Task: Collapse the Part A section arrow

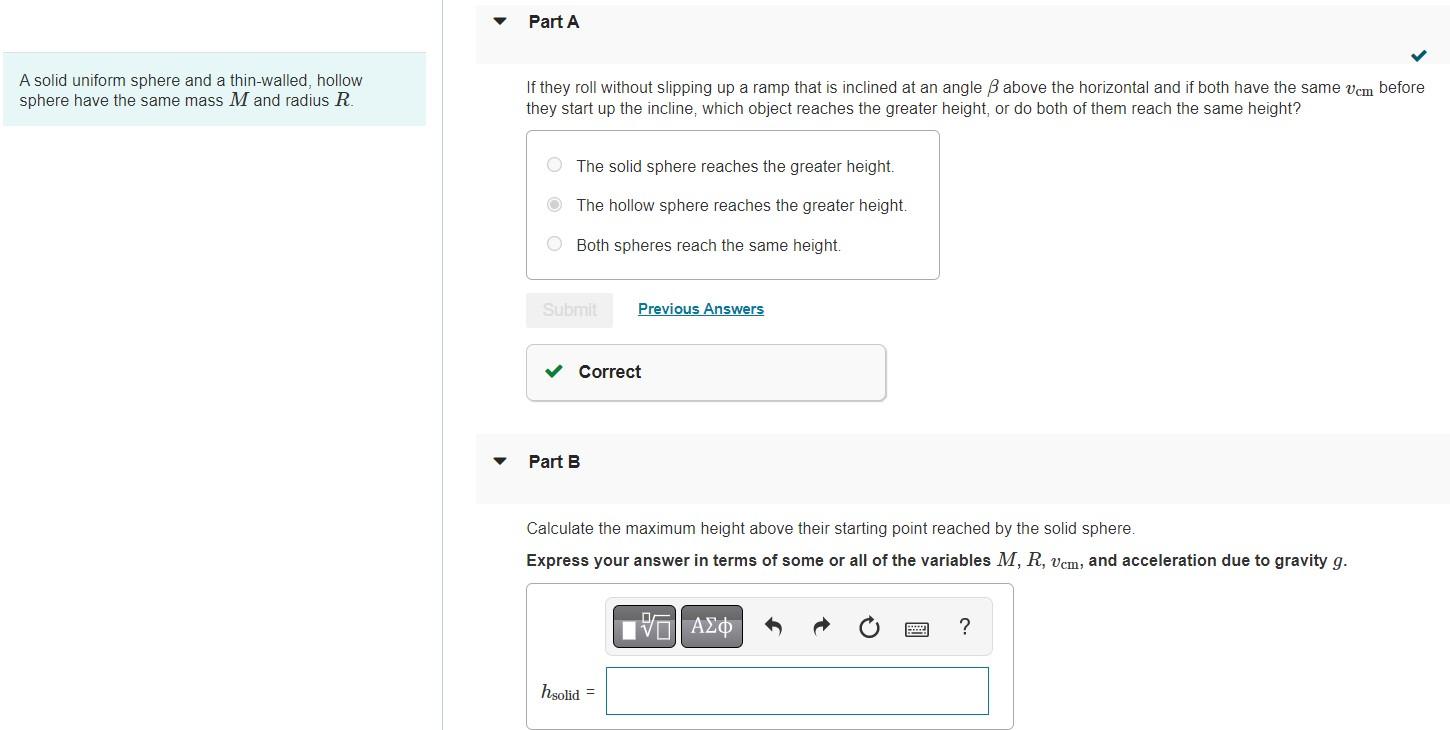Action: (x=500, y=21)
